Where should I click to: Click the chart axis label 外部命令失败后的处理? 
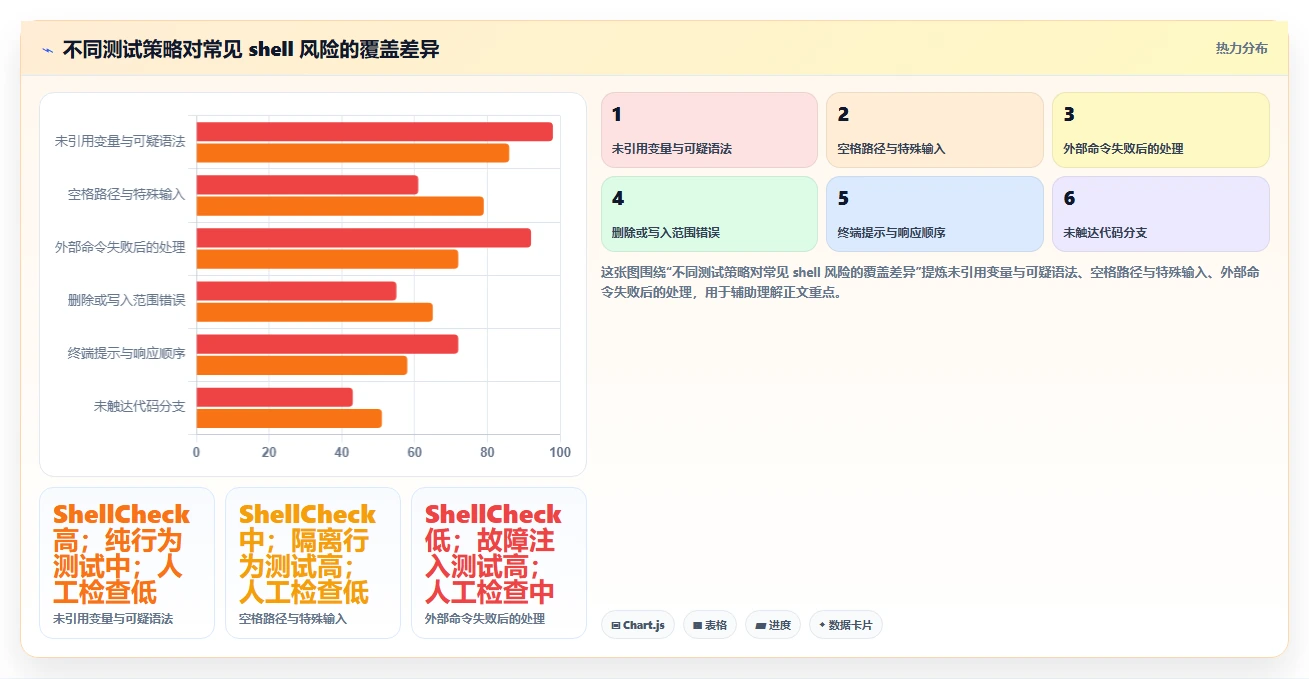120,247
